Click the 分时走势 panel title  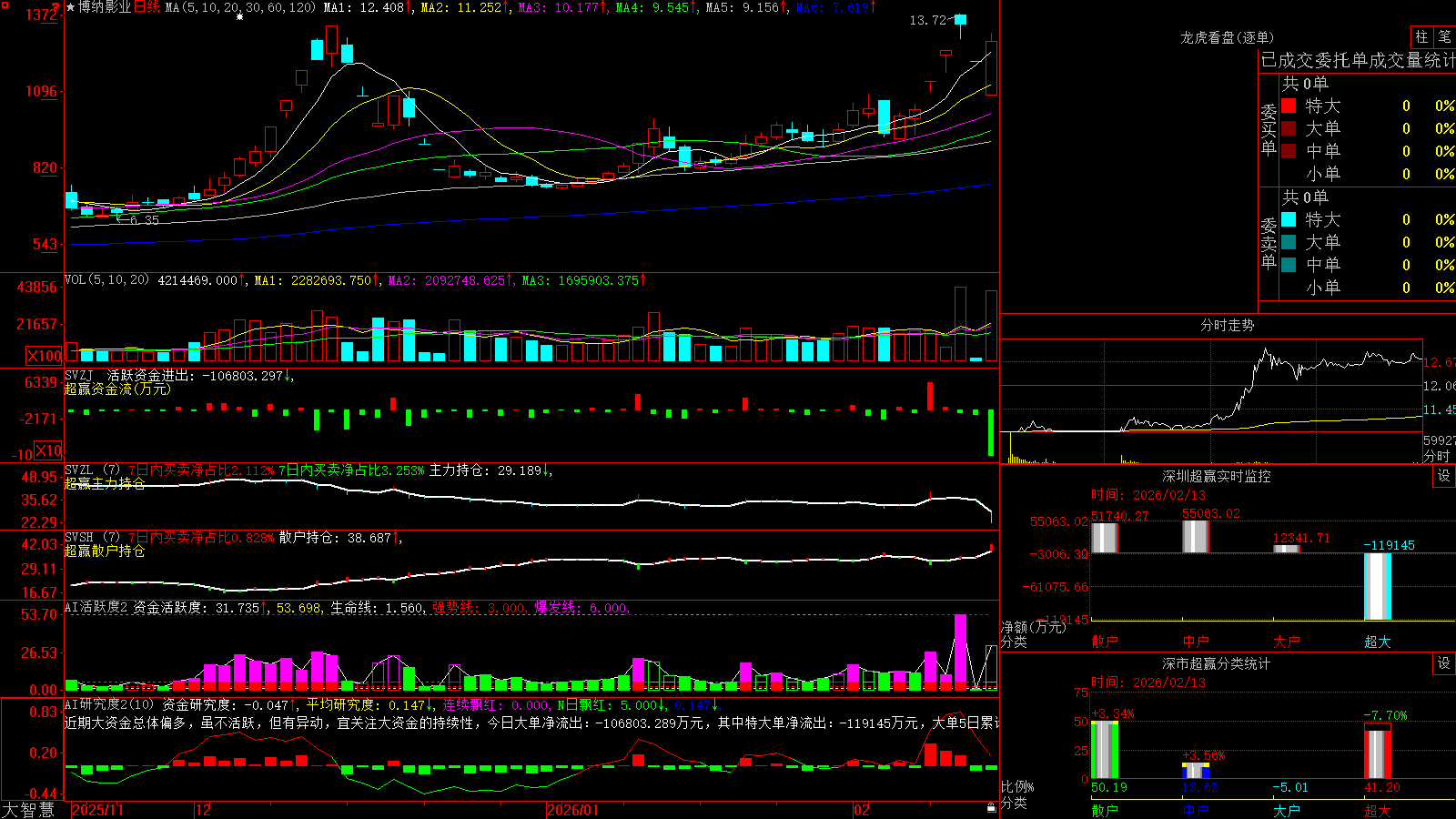1227,325
